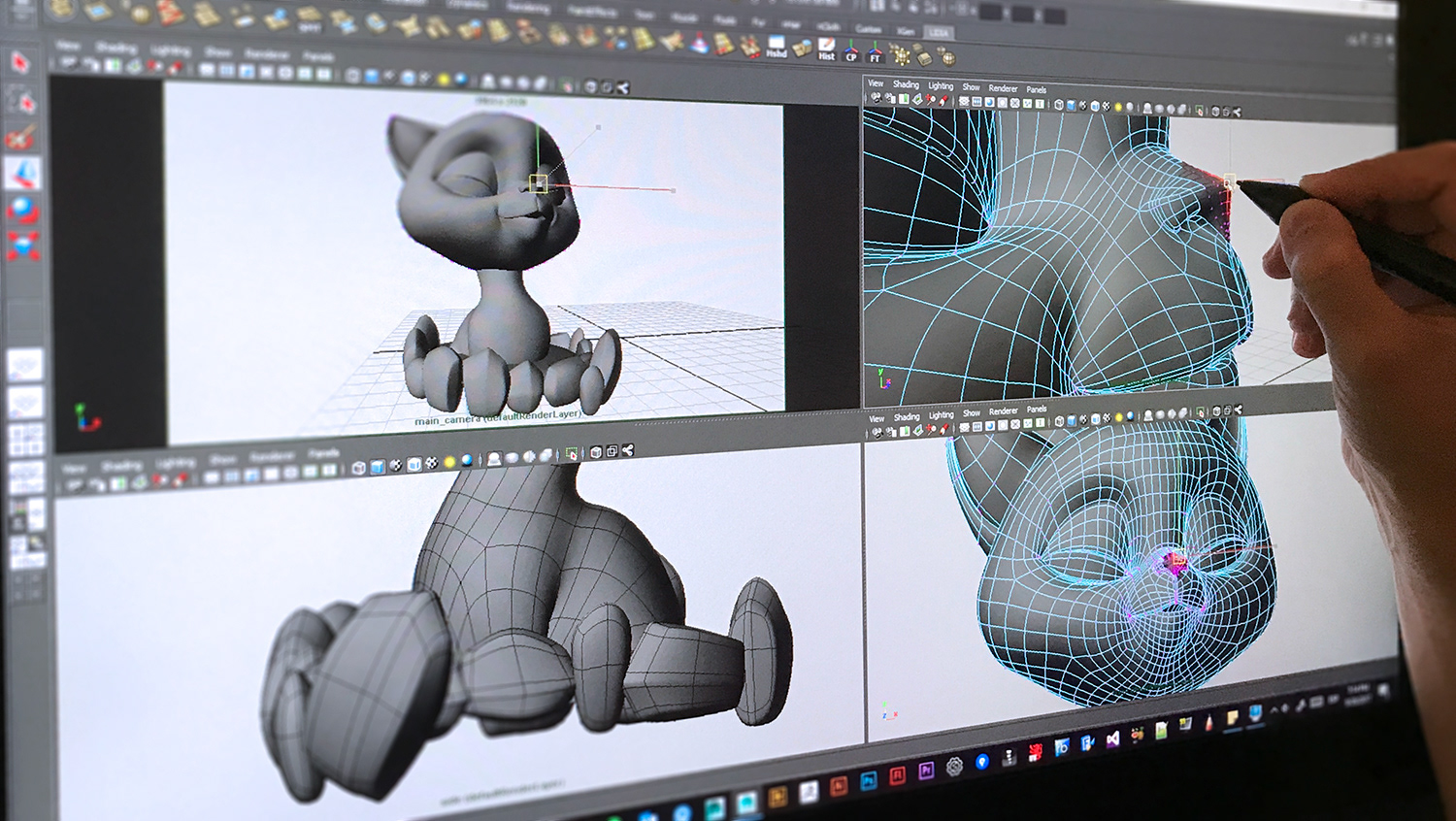Toggle Shadows icon in top-right viewport toolbar

pyautogui.click(x=1130, y=108)
